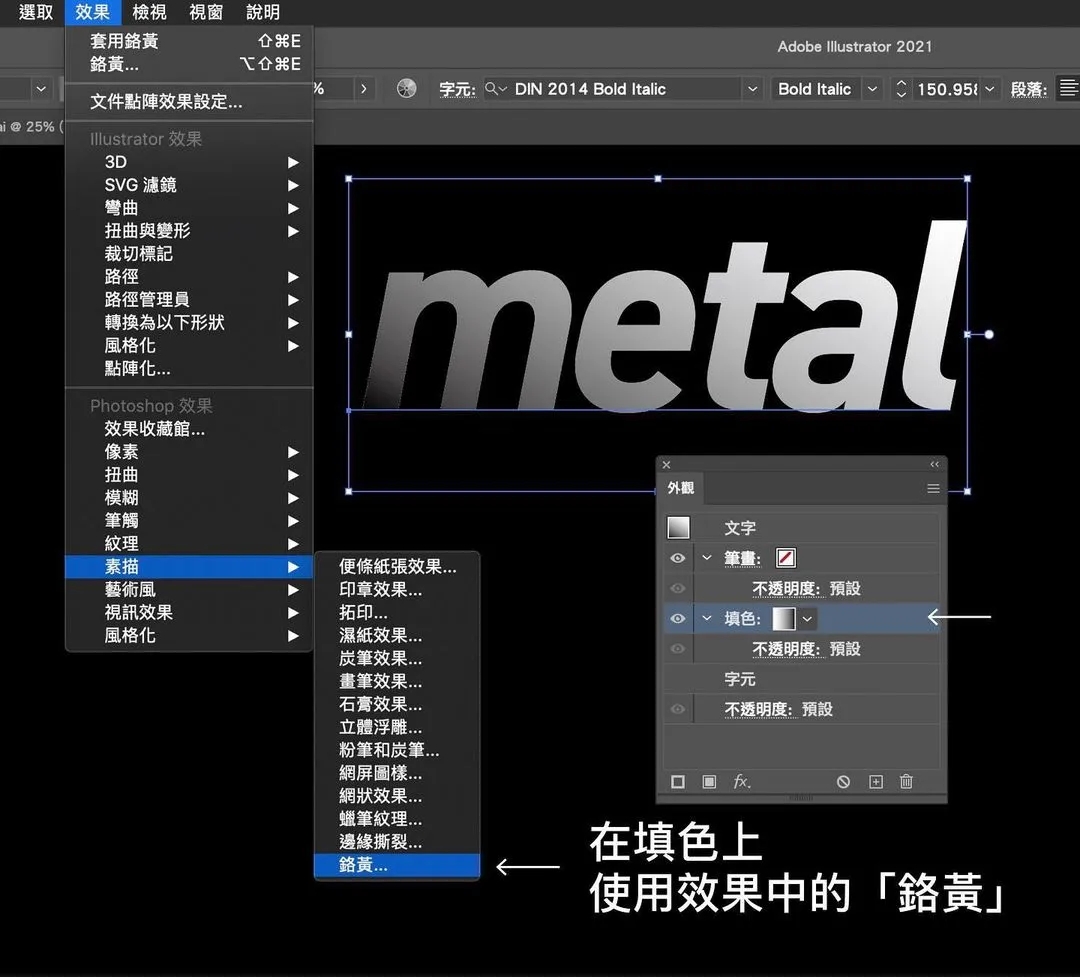This screenshot has width=1080, height=977.
Task: Click the 填色: label in 外觀 panel
Action: point(742,619)
